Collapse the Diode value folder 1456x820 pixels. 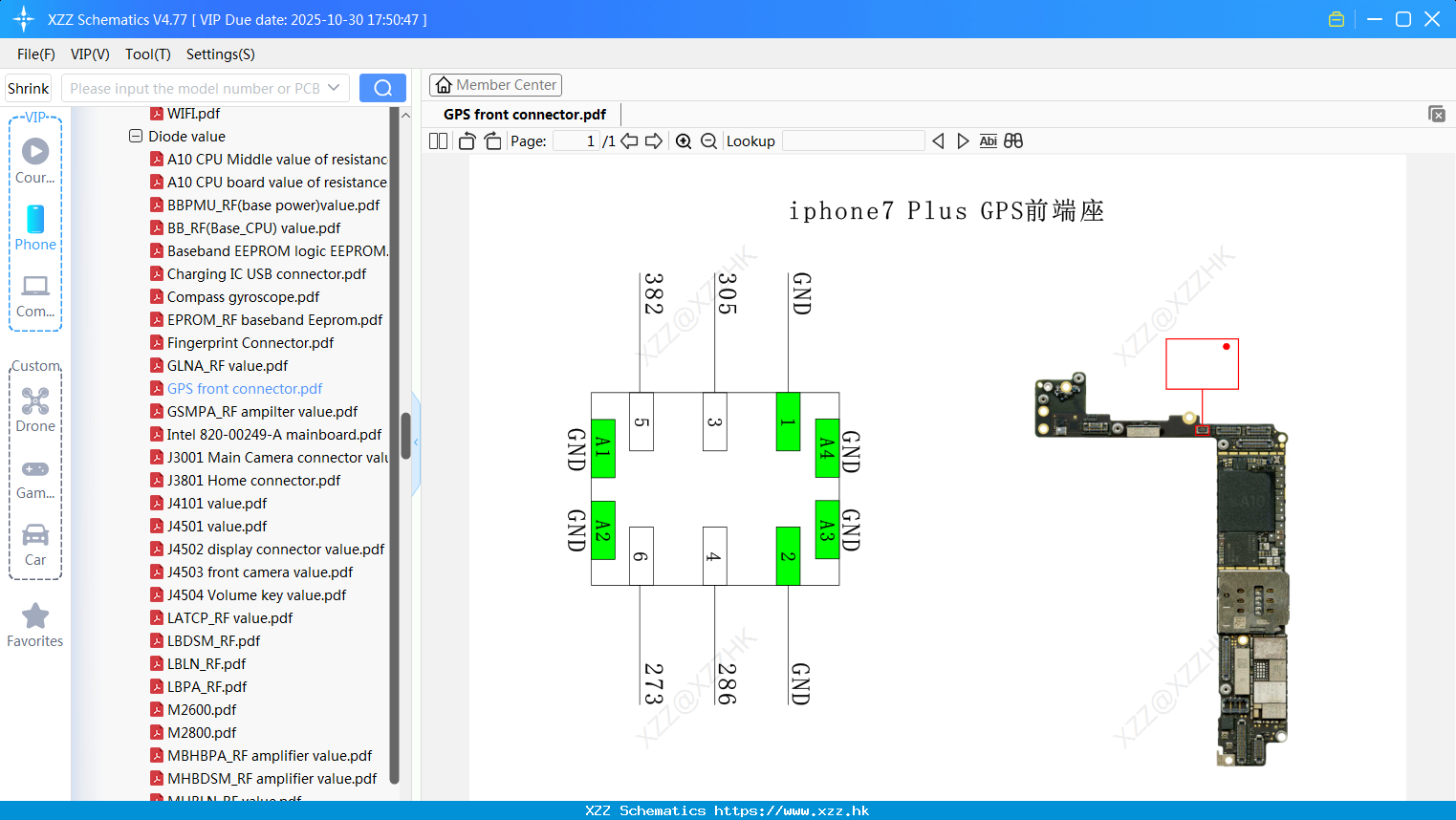click(136, 136)
